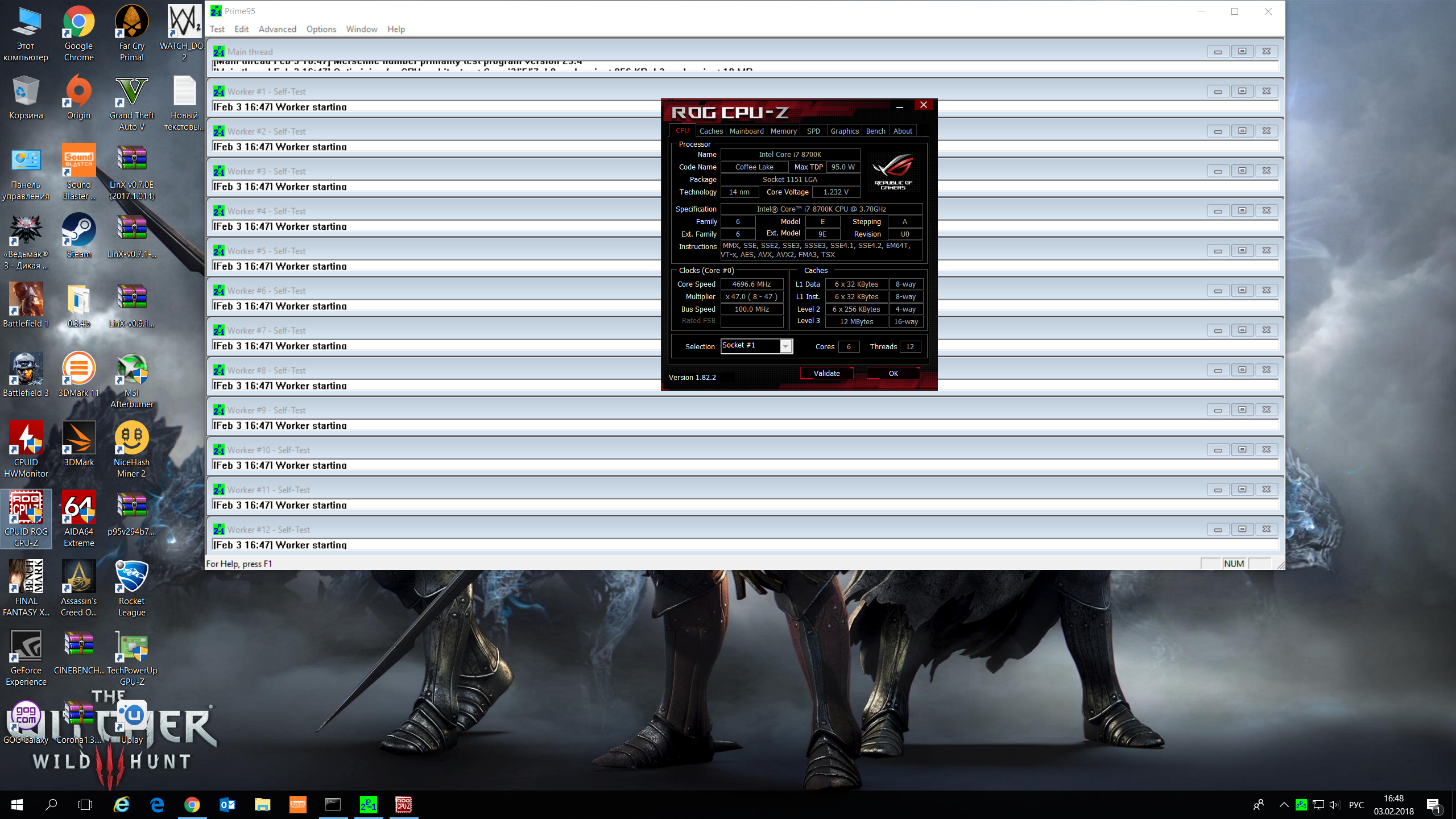Switch to the Memory tab in CPU-Z

point(783,131)
